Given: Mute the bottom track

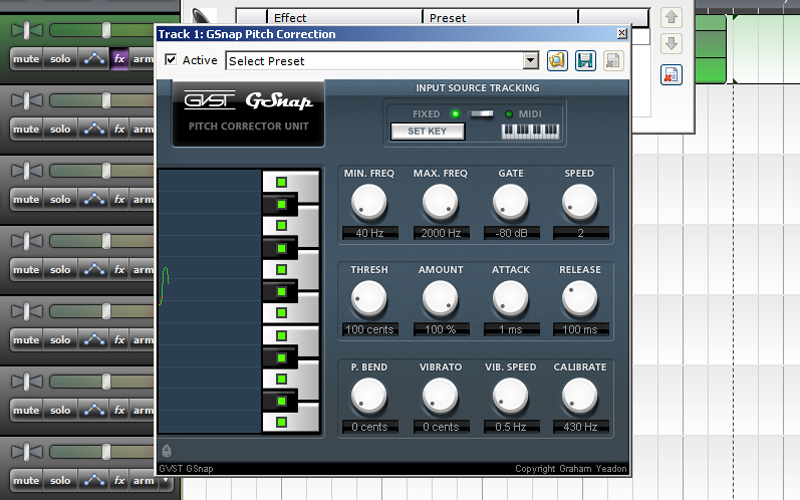Looking at the screenshot, I should (26, 481).
